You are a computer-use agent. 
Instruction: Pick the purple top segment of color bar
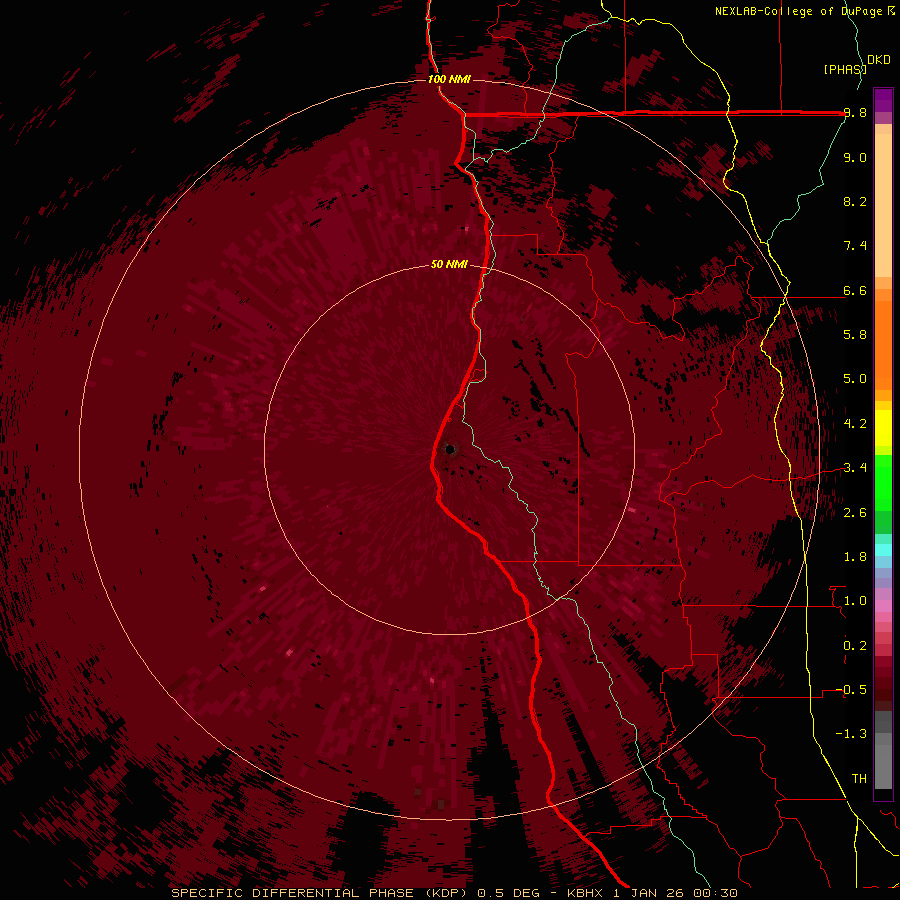pos(883,100)
